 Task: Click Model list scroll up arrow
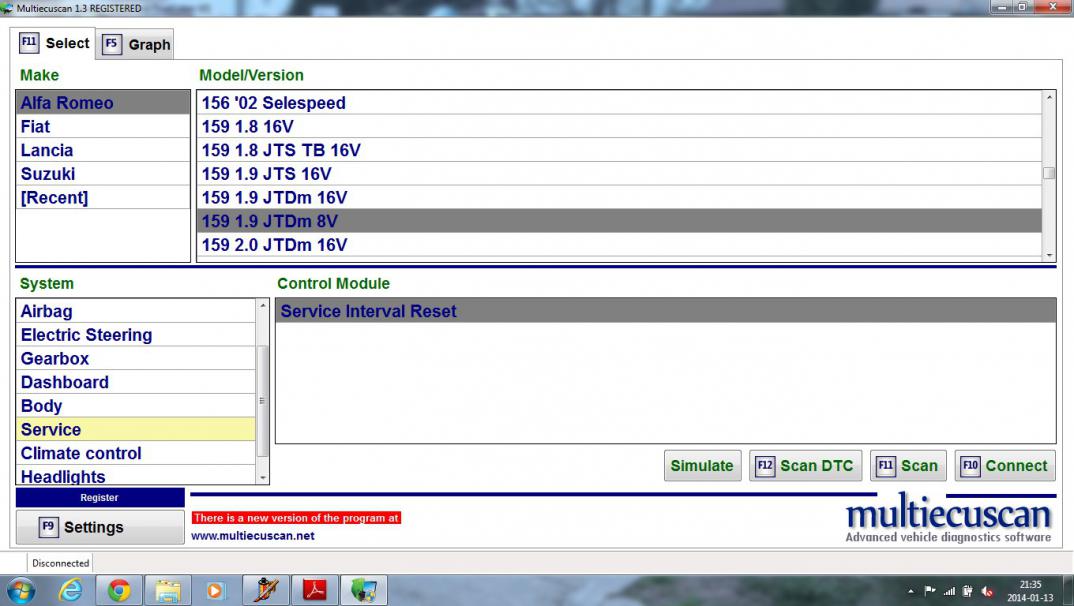coord(1049,97)
